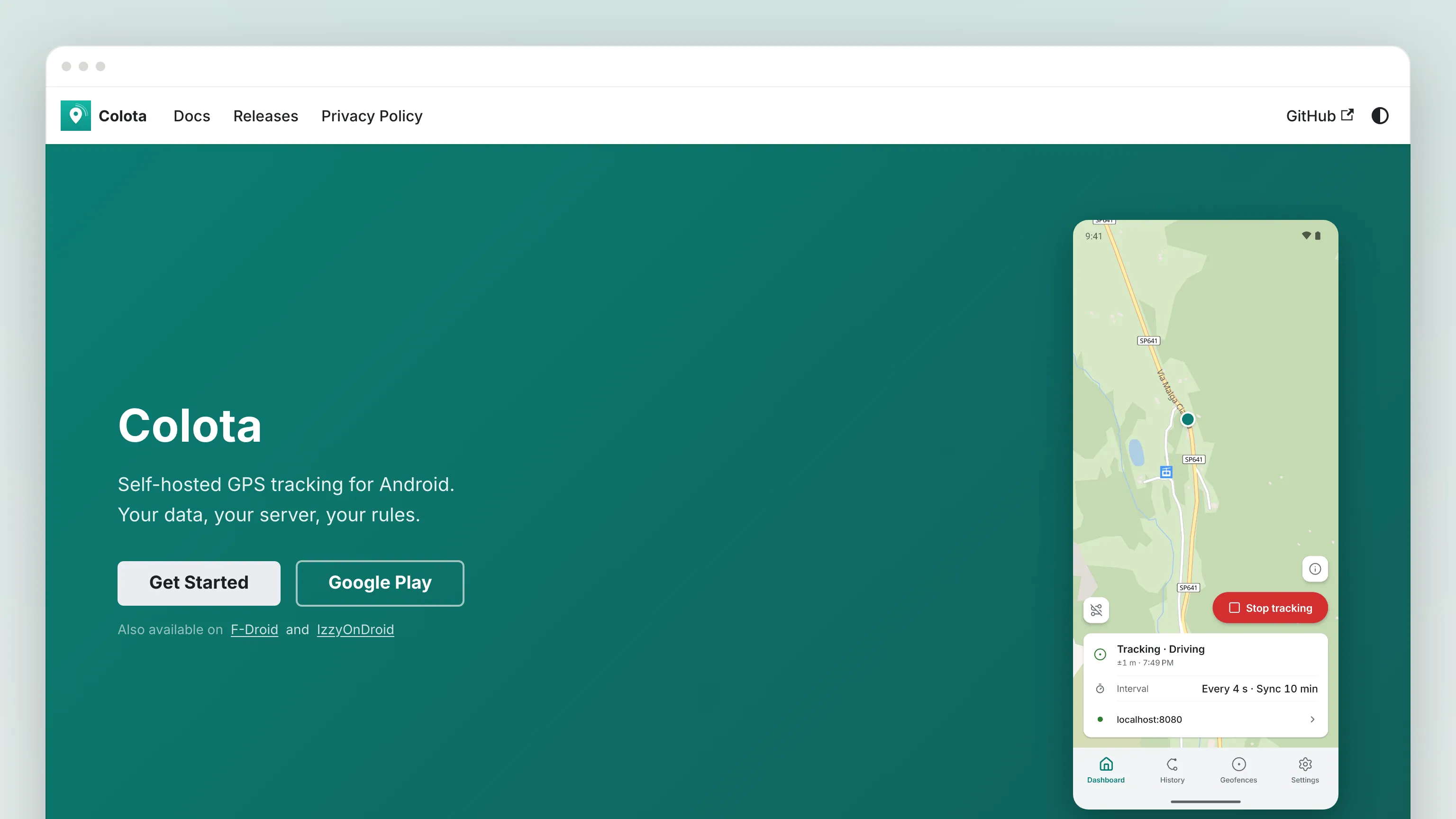Click the Interval timer icon

click(x=1100, y=689)
